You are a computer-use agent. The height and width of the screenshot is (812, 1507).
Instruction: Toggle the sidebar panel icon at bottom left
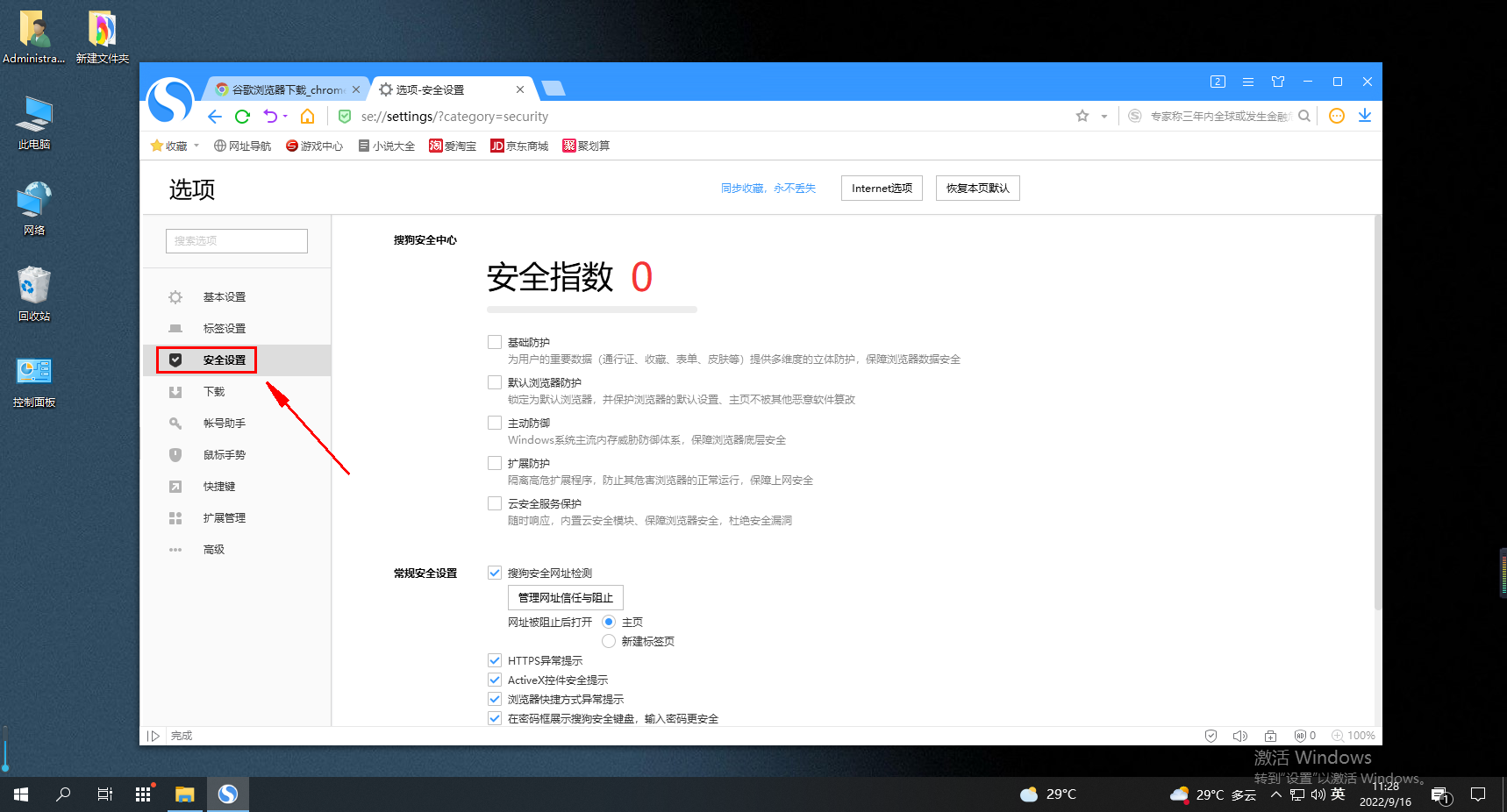pyautogui.click(x=154, y=736)
